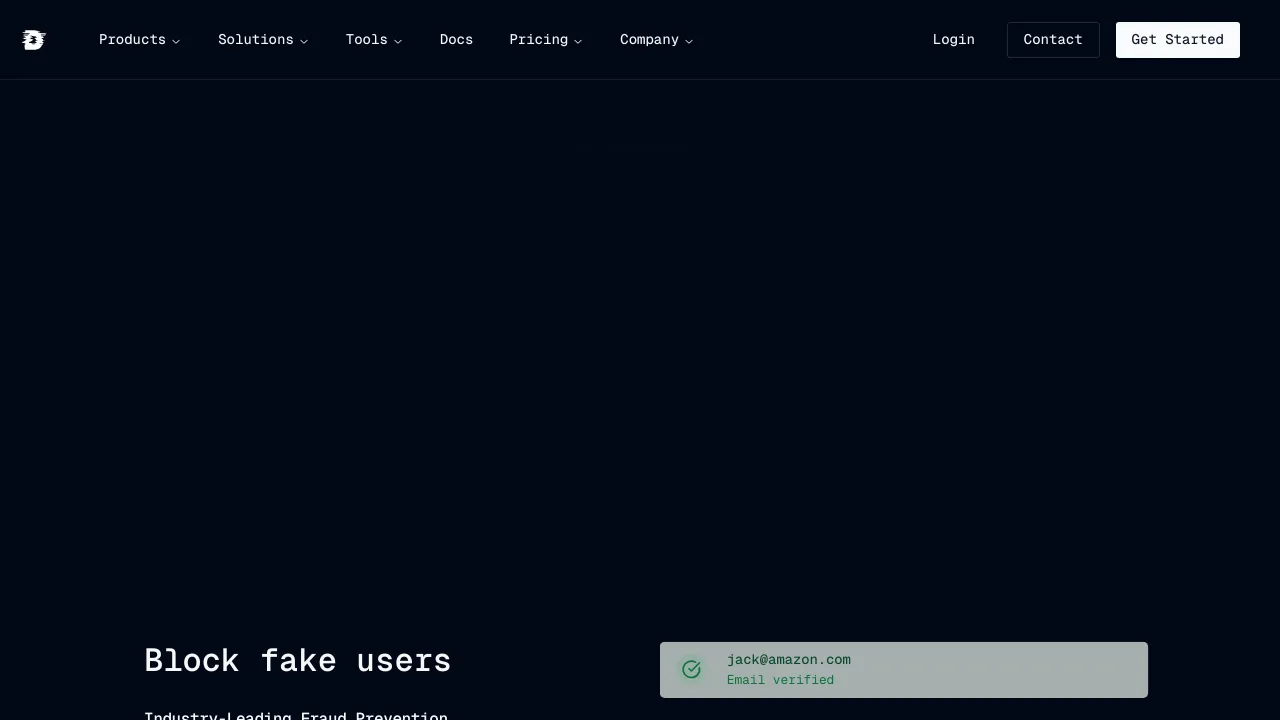Screen dimensions: 1280x720
Task: Expand the Solutions menu
Action: 263,40
